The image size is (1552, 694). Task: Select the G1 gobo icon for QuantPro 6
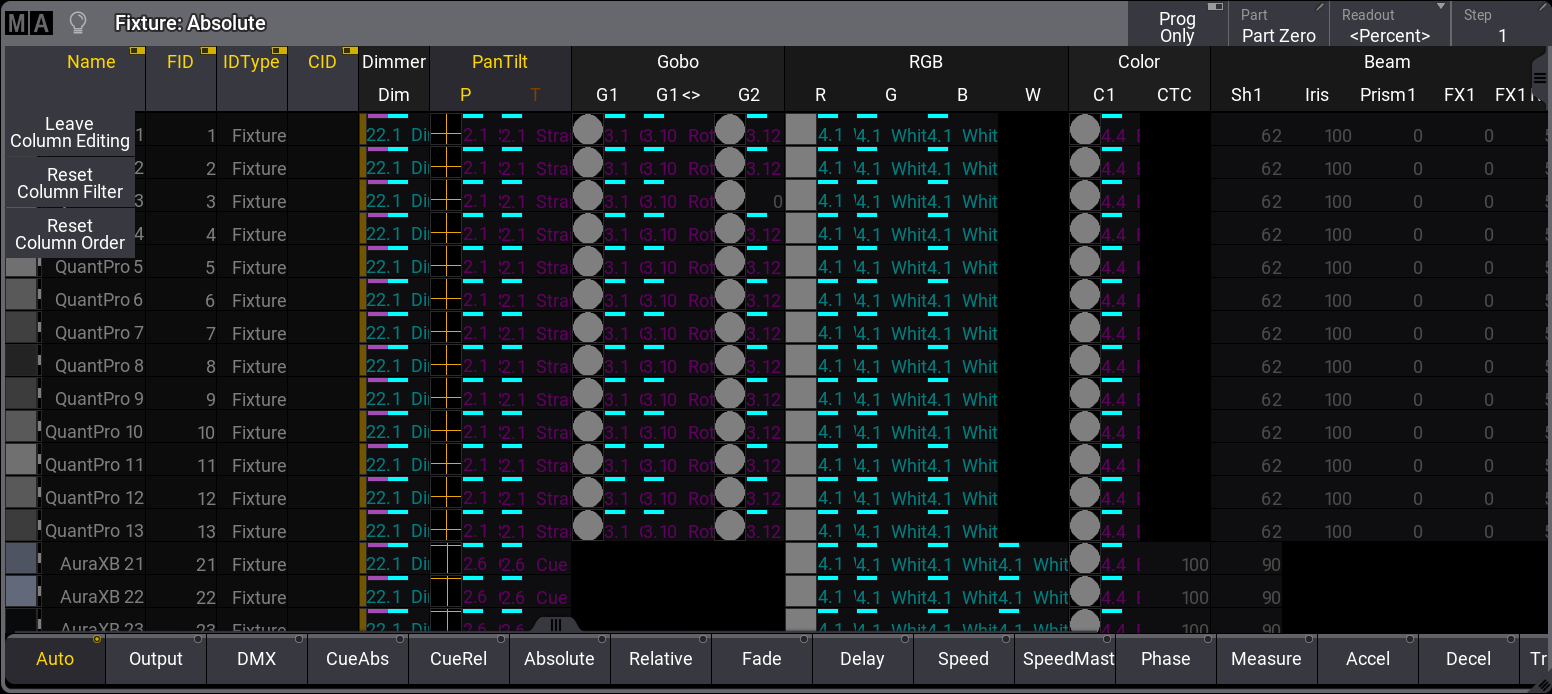tap(587, 294)
